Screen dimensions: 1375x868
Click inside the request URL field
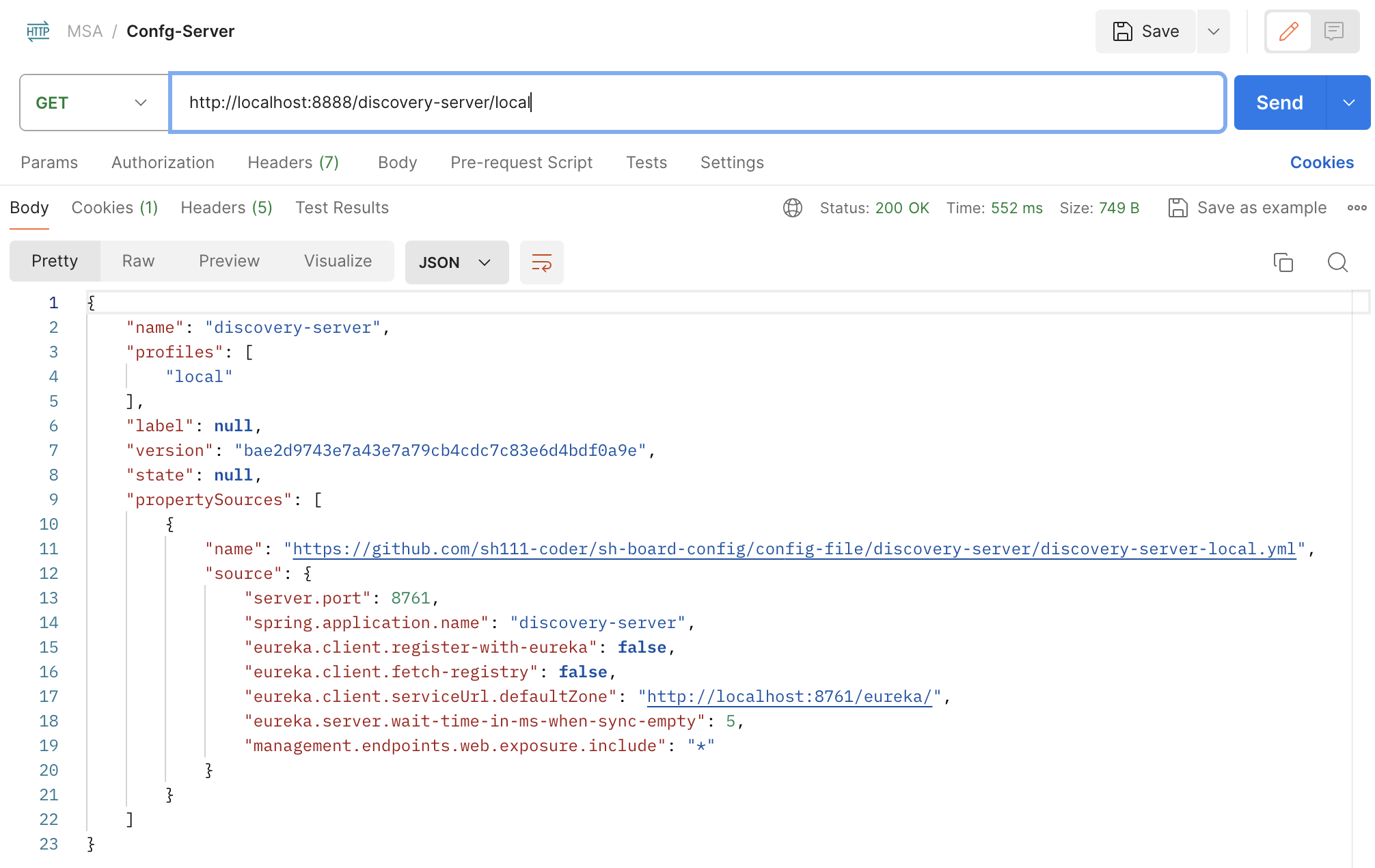697,103
